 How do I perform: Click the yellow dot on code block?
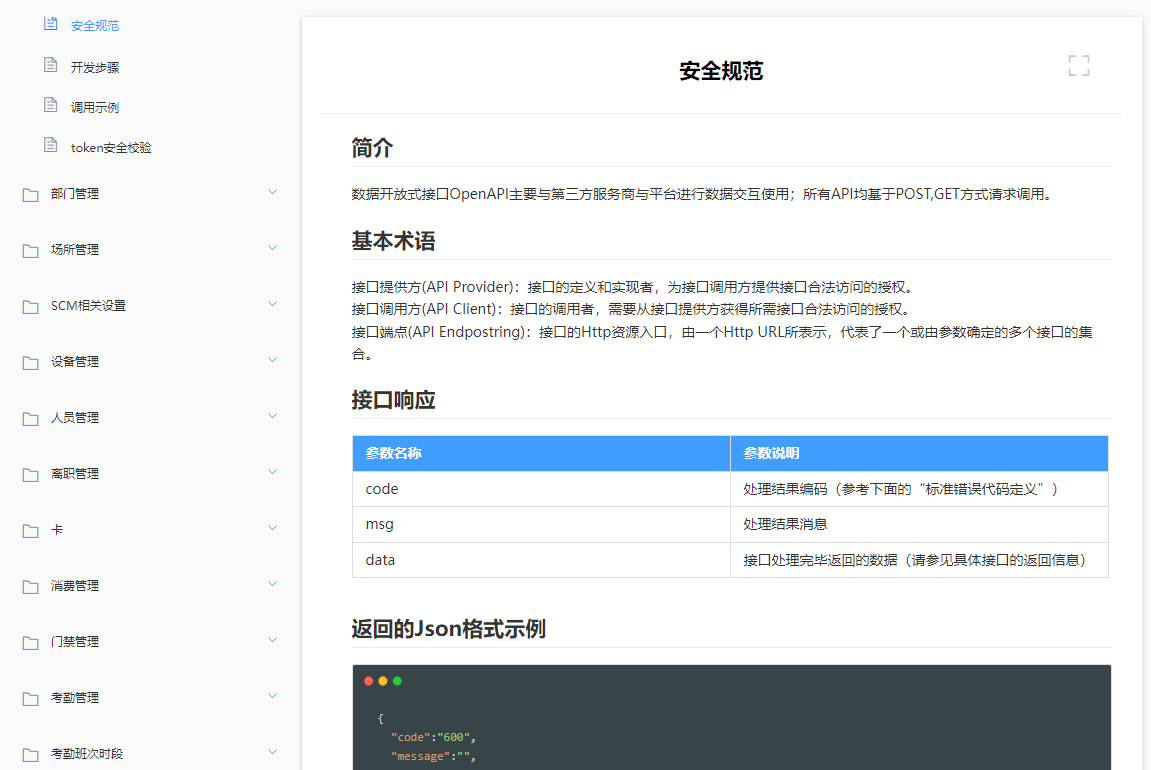(382, 681)
